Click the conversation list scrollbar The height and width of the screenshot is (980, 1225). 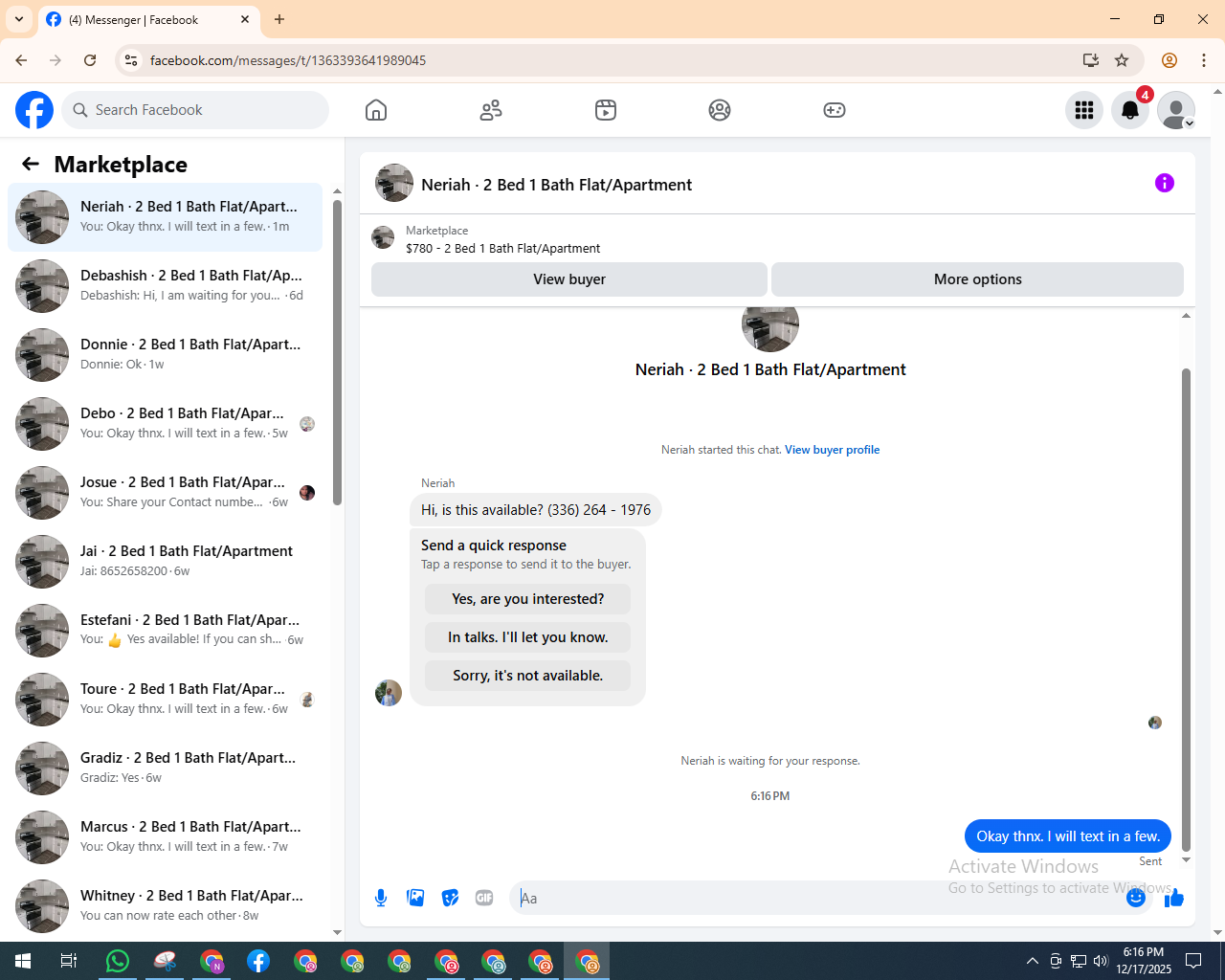pyautogui.click(x=337, y=352)
